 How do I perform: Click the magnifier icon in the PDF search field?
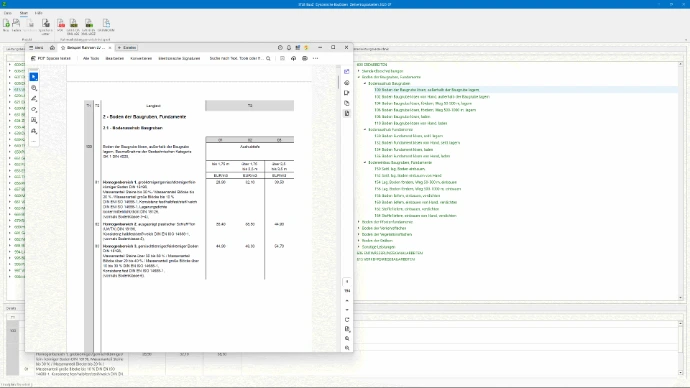[x=268, y=58]
